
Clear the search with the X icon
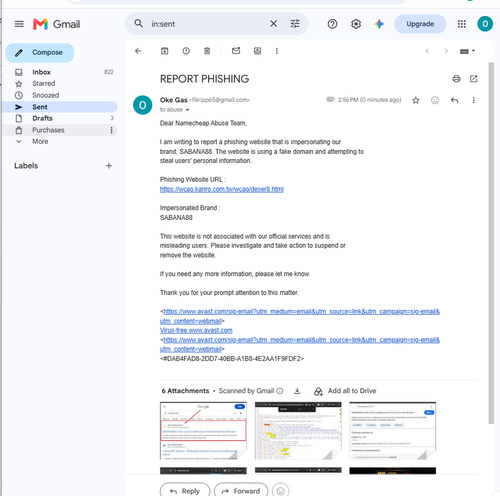273,24
